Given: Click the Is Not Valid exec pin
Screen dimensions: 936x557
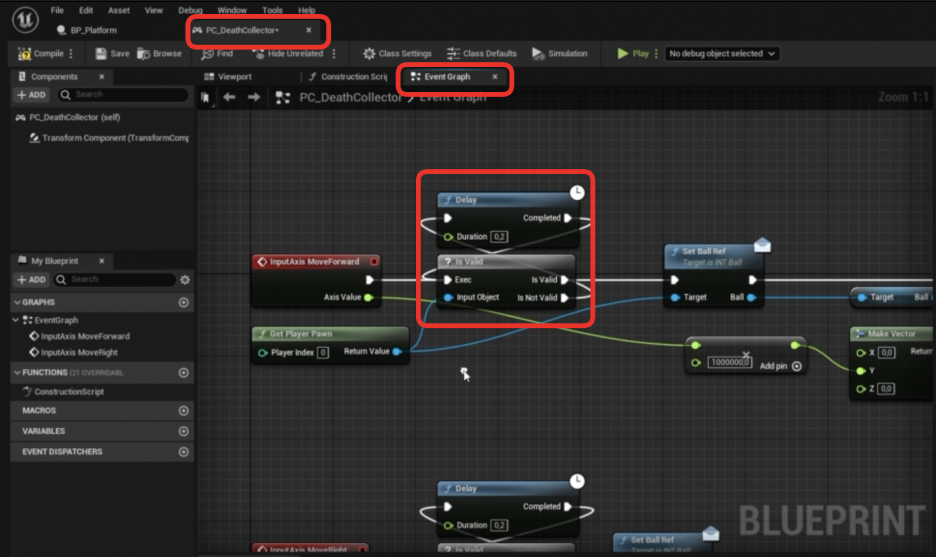Looking at the screenshot, I should coord(564,297).
